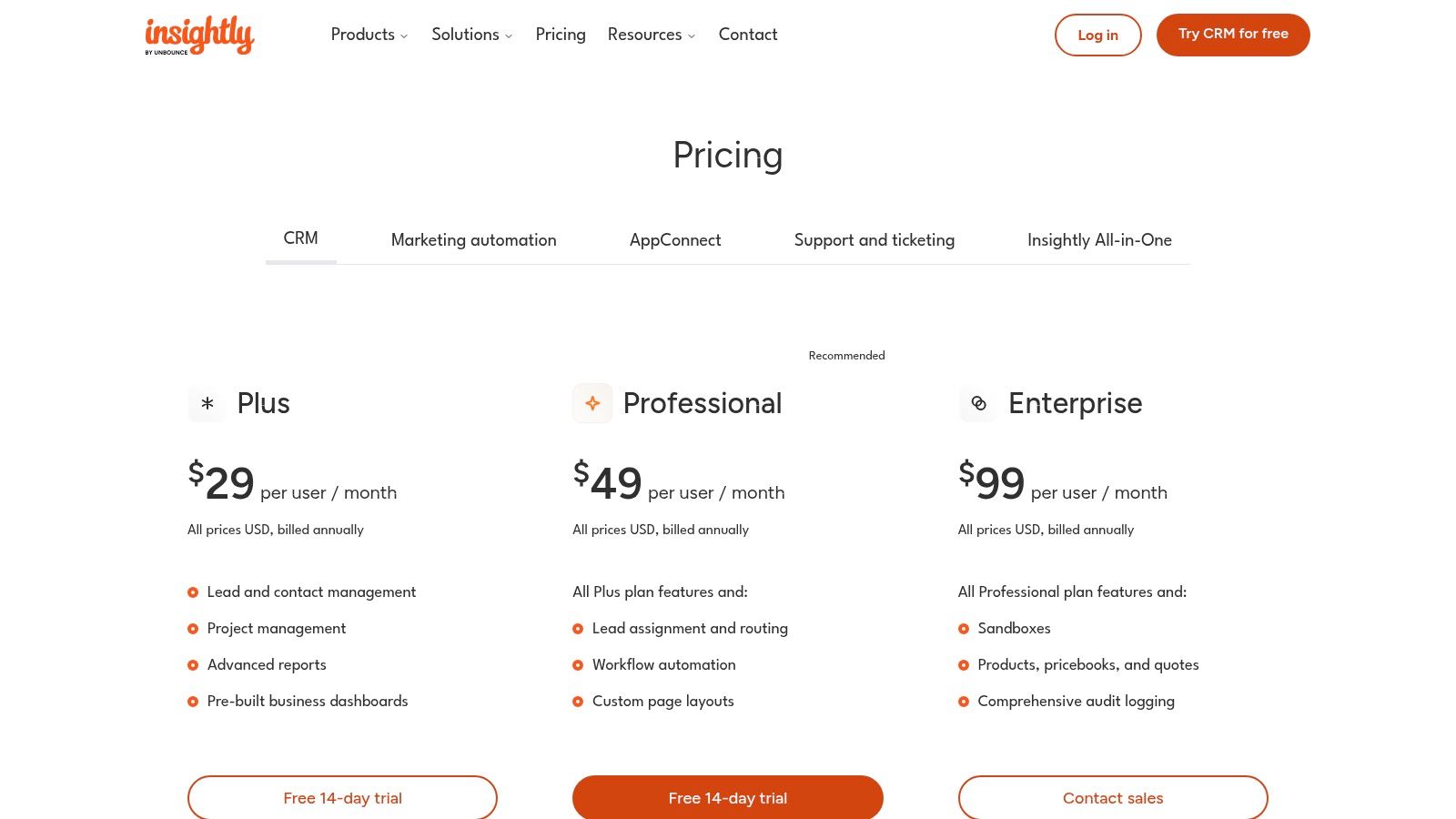Open the Solutions dropdown menu

click(x=471, y=35)
